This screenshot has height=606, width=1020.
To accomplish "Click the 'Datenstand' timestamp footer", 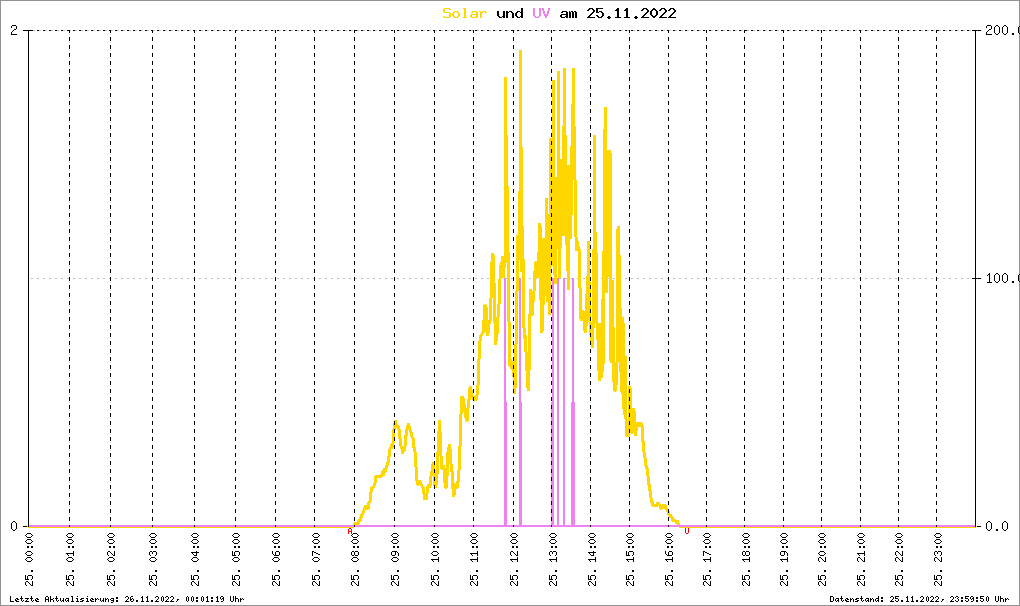I will click(919, 599).
